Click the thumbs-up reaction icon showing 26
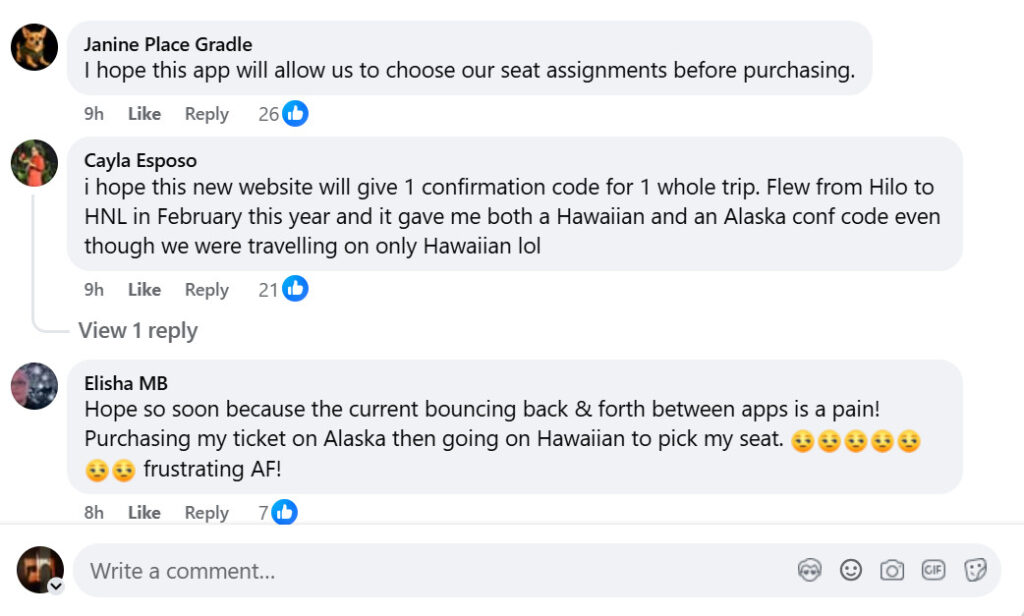Screen dimensions: 1024x616 [x=295, y=114]
